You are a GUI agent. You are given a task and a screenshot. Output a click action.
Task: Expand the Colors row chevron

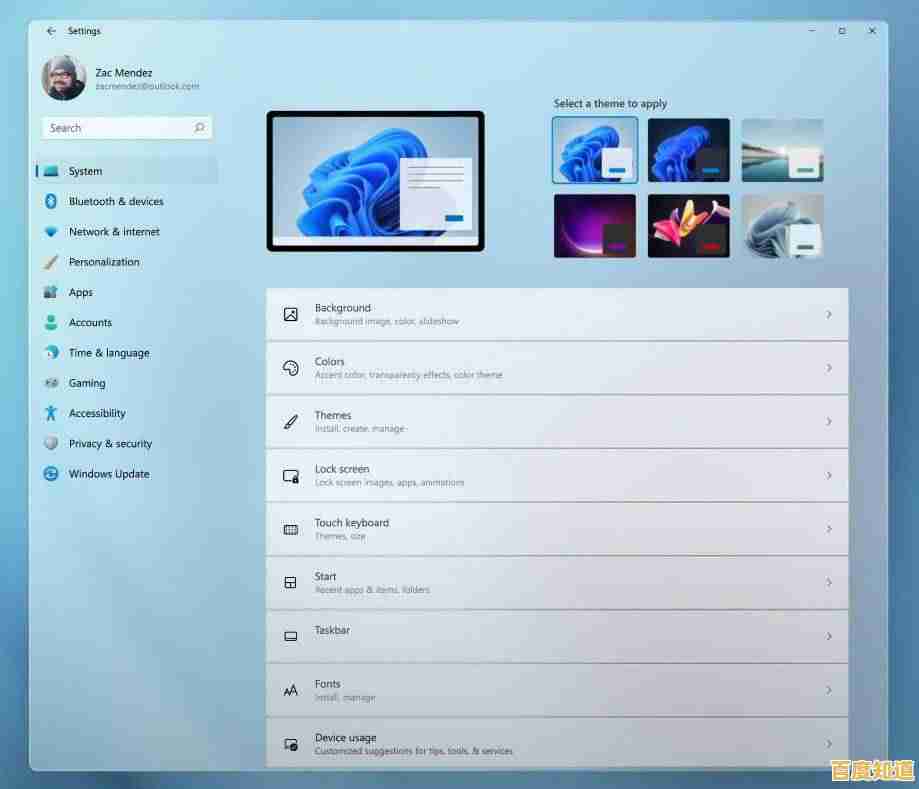828,368
